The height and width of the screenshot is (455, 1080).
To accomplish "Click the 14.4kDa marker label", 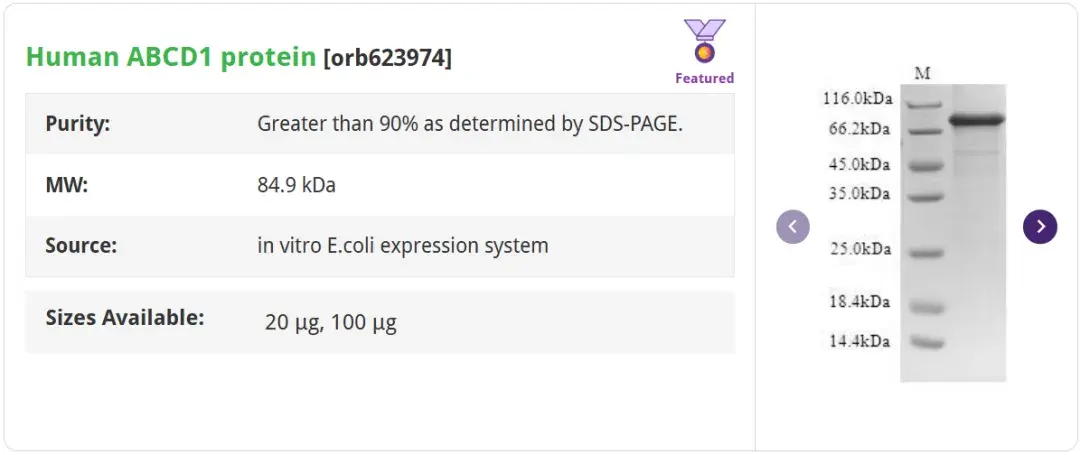I will click(859, 342).
